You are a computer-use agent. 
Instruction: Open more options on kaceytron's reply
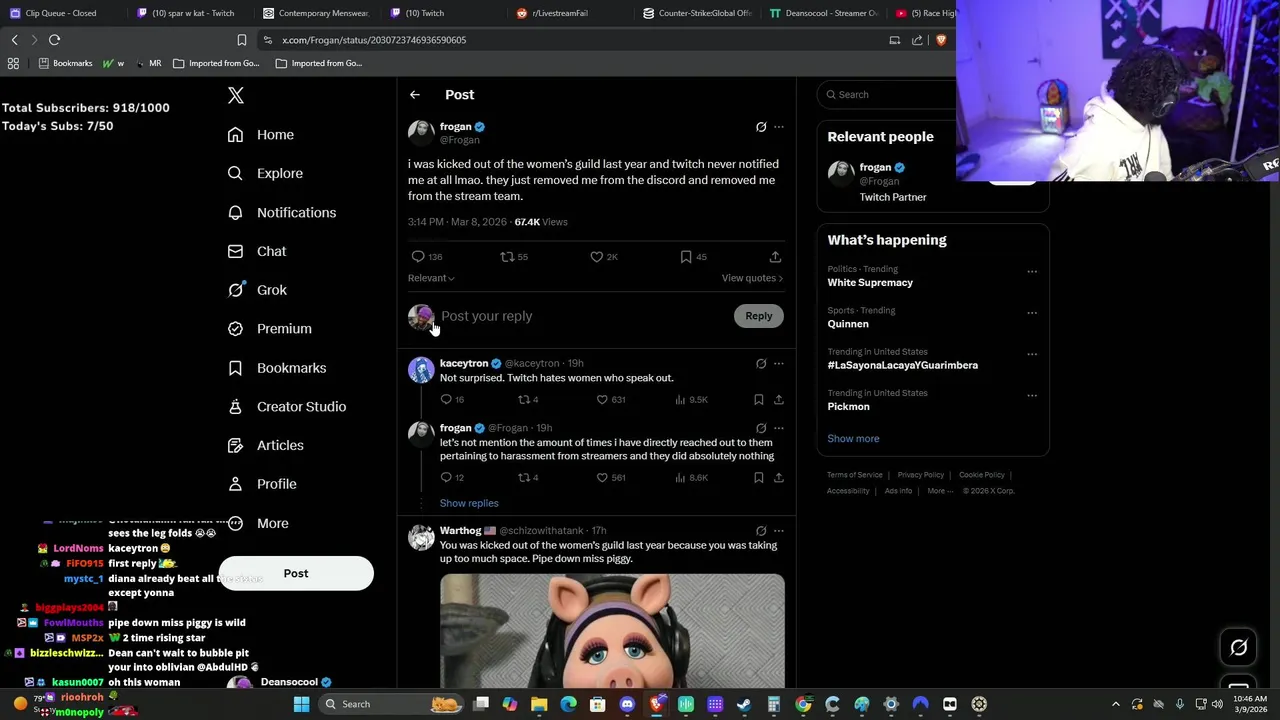pos(779,364)
